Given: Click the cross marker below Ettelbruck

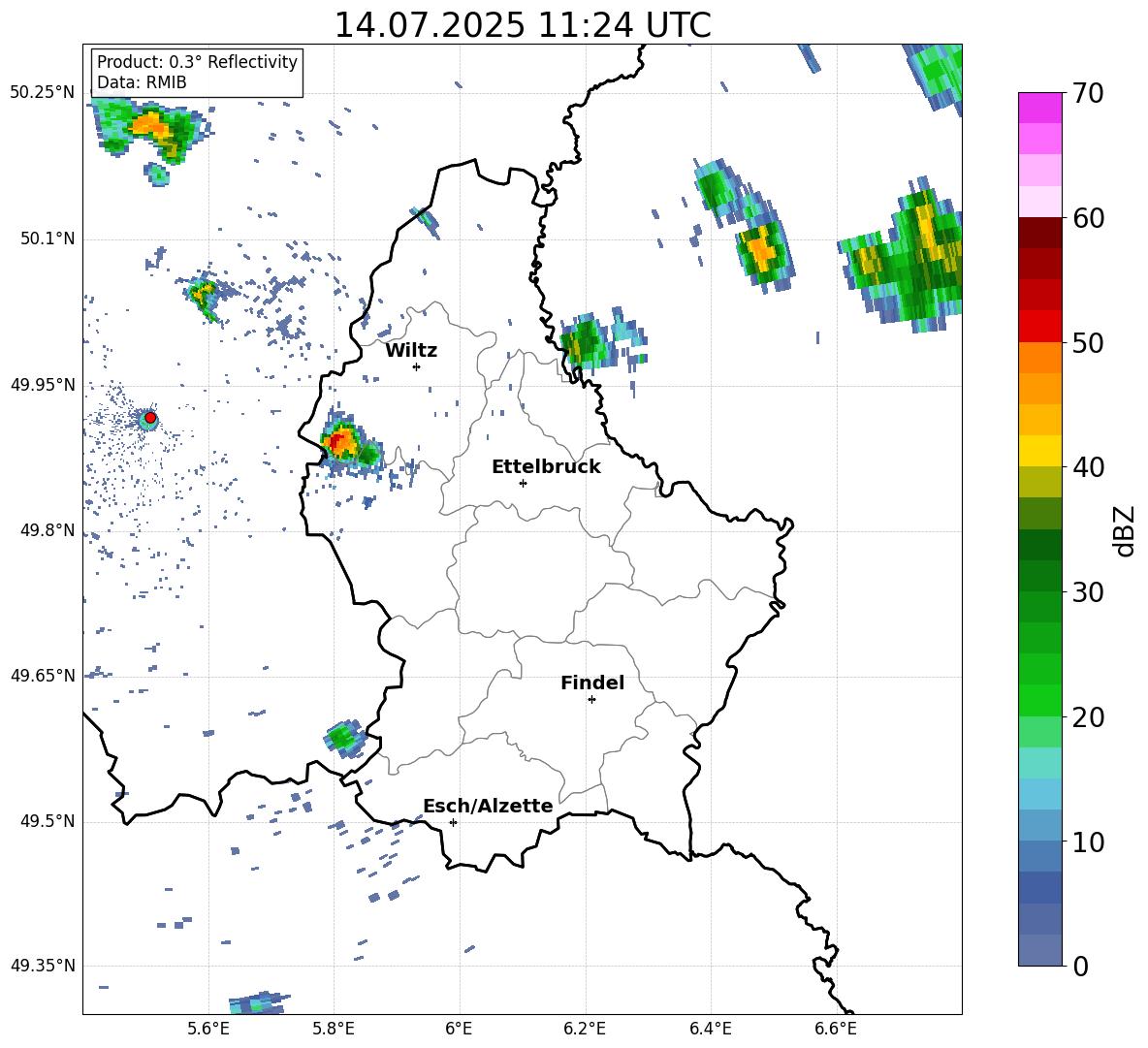Looking at the screenshot, I should (523, 483).
